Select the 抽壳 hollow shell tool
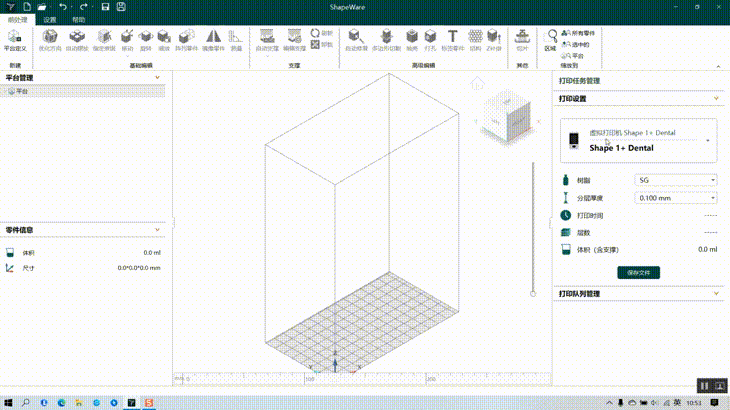This screenshot has width=730, height=410. [413, 39]
